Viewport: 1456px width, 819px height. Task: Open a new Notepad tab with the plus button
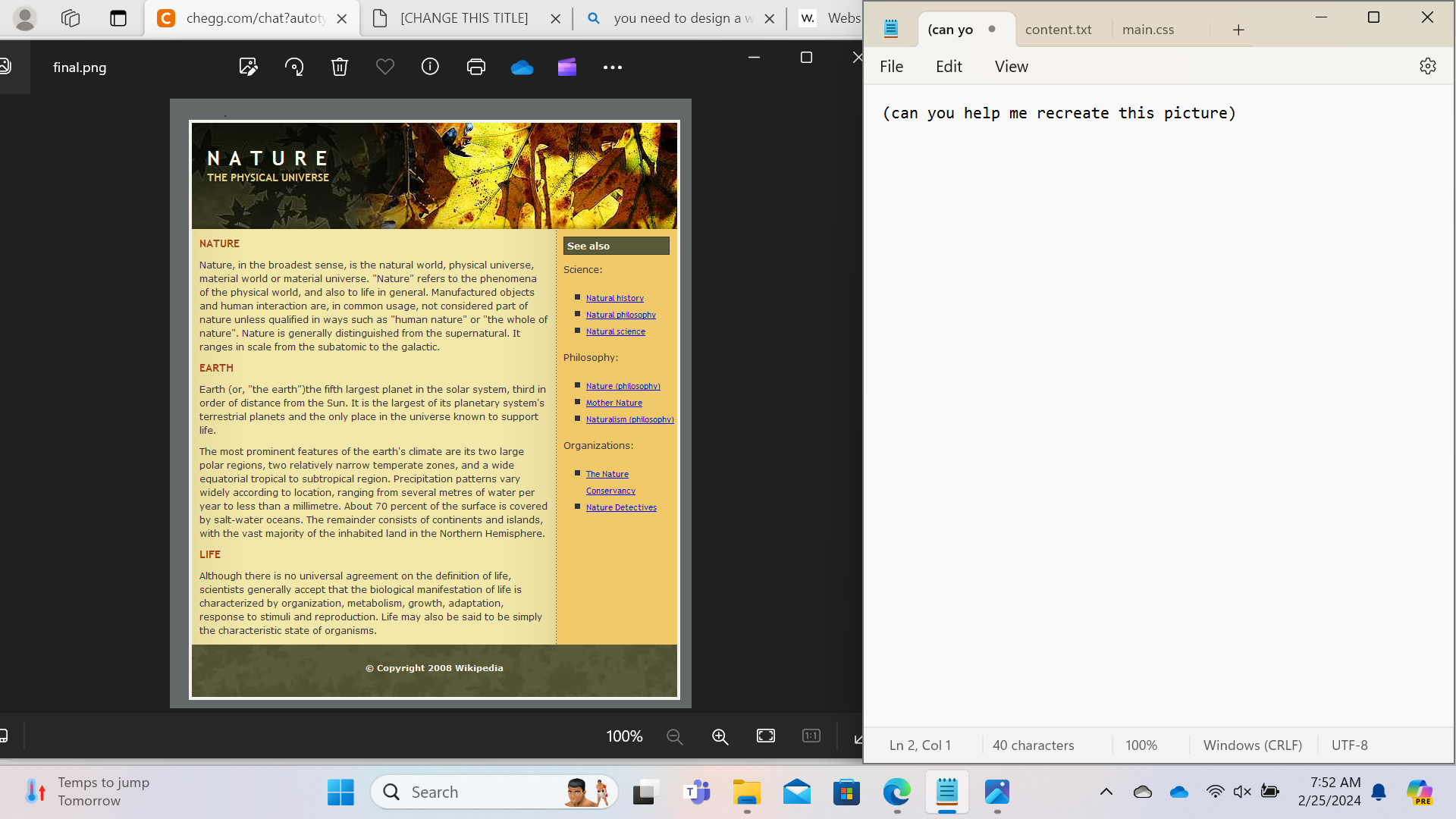(x=1238, y=29)
